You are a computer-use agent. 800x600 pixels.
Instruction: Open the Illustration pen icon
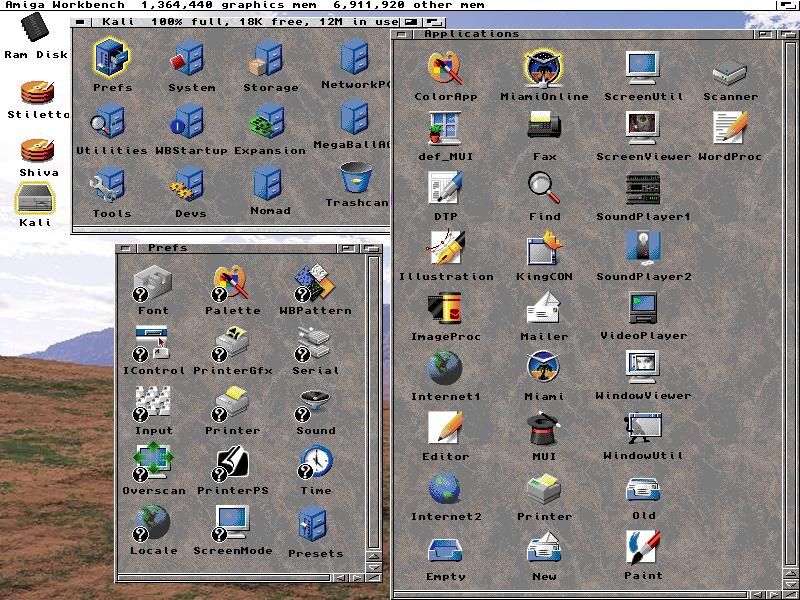click(x=445, y=248)
